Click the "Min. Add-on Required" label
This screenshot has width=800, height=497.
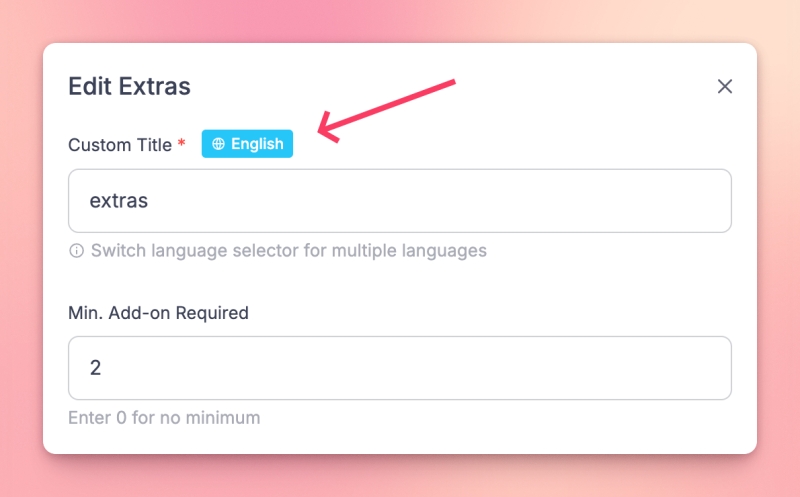point(158,313)
